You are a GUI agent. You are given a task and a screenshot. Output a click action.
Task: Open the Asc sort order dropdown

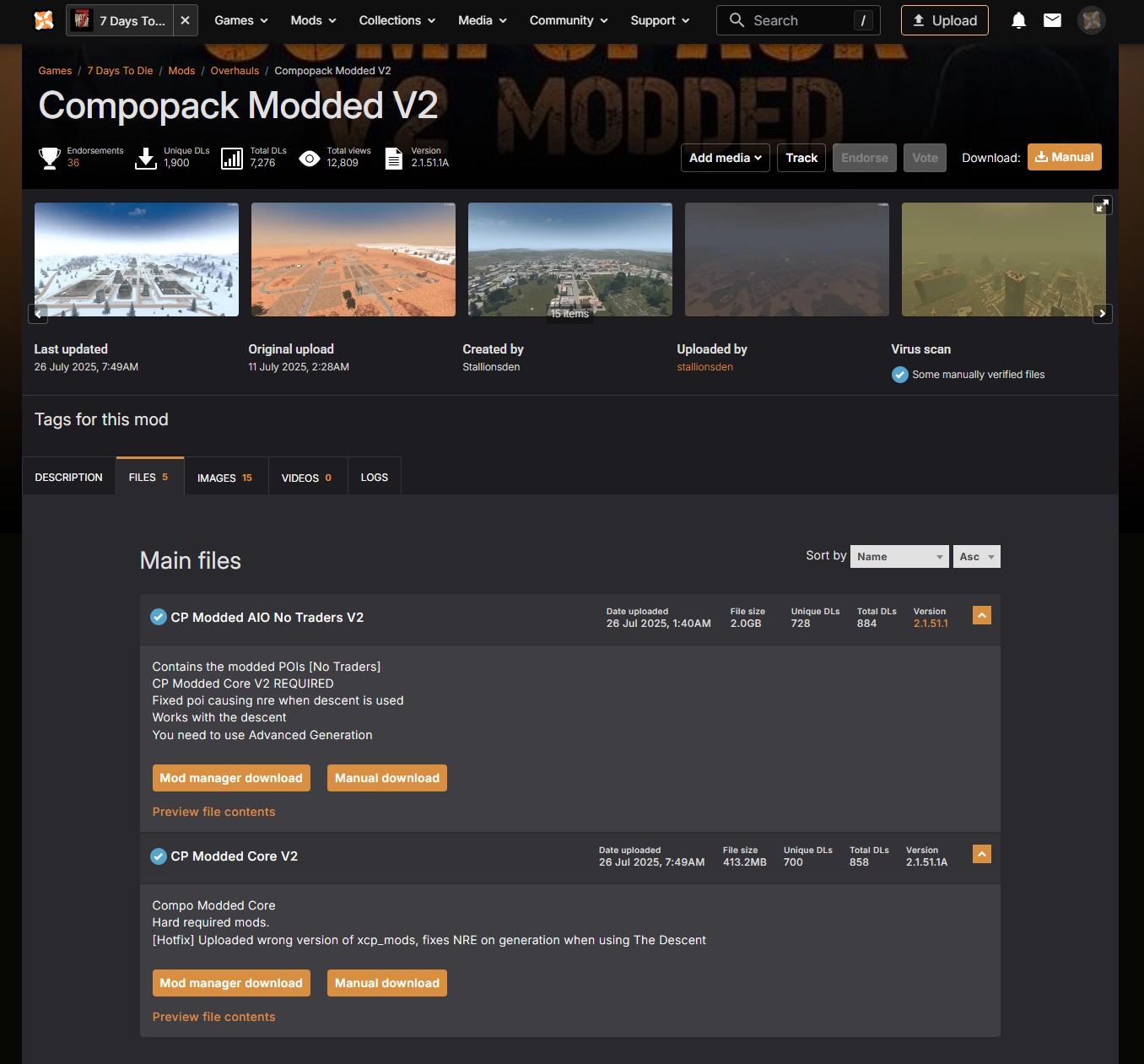[x=977, y=557]
